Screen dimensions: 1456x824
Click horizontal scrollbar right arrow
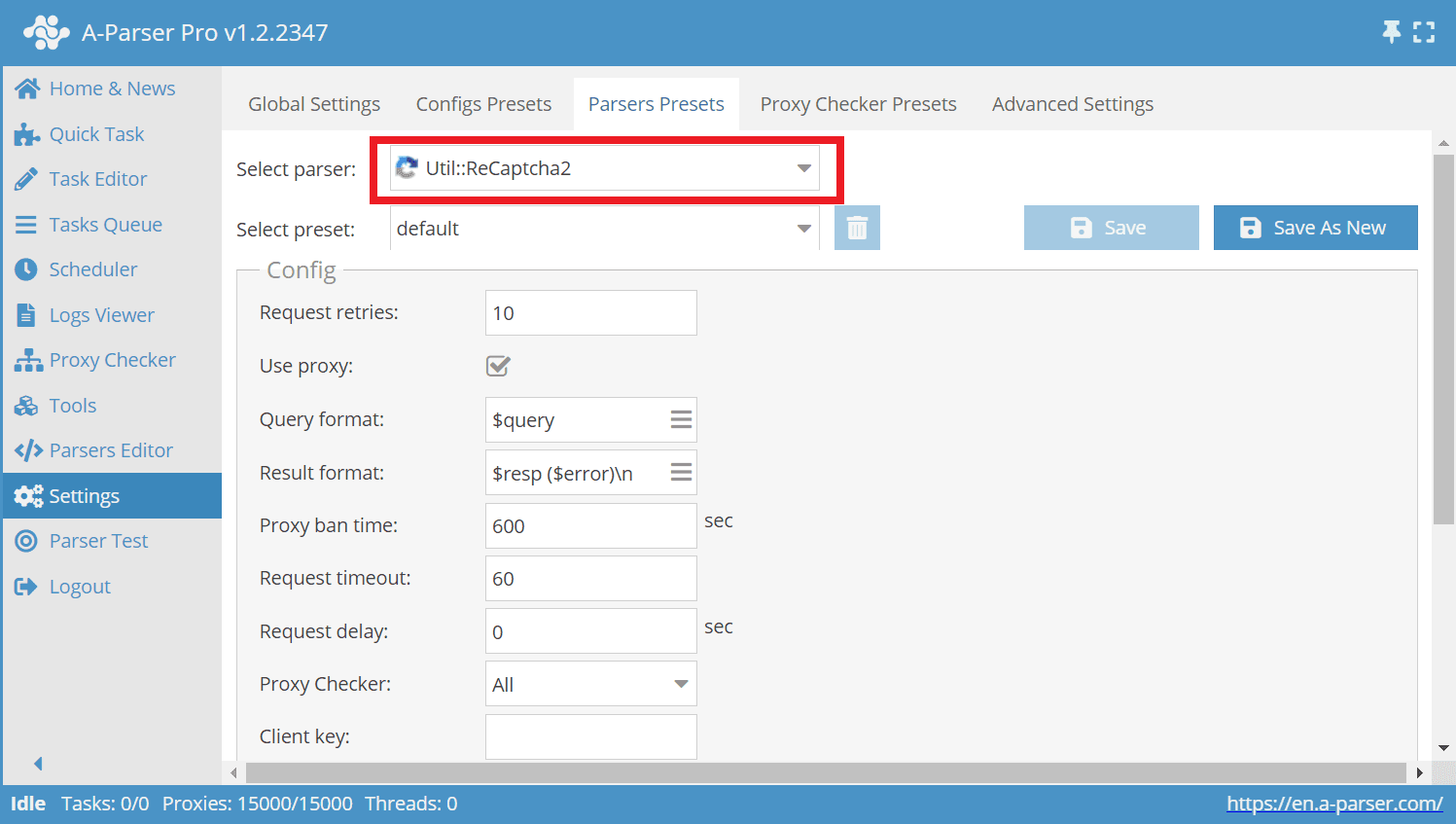pyautogui.click(x=1419, y=772)
